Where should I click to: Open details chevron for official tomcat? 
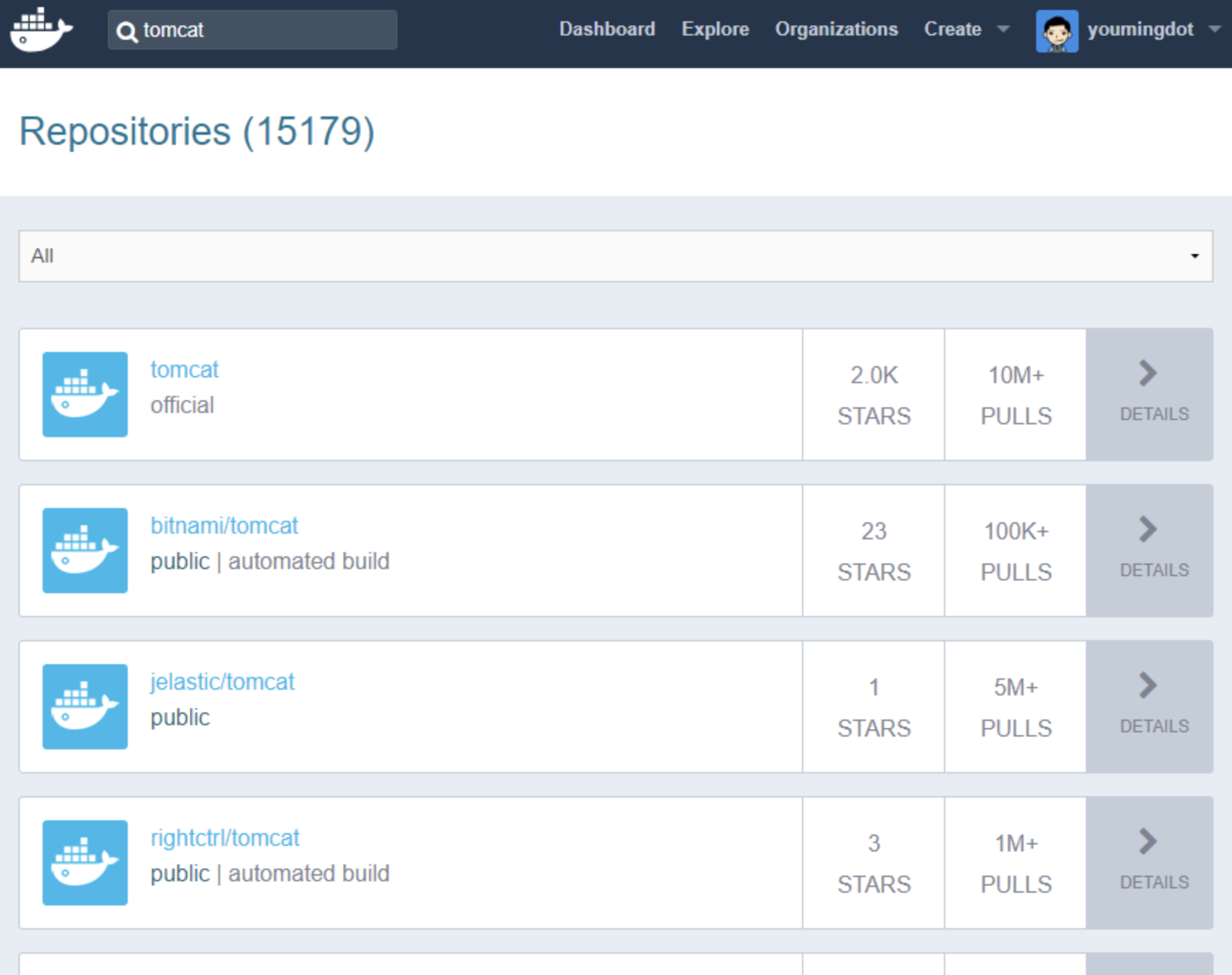(x=1148, y=374)
